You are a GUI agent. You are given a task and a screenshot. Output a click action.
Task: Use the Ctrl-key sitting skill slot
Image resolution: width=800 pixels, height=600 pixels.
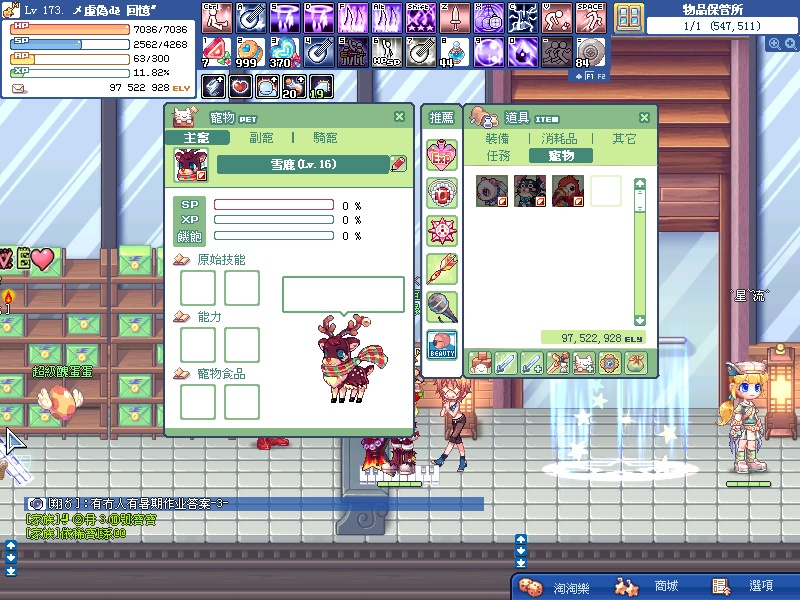216,18
